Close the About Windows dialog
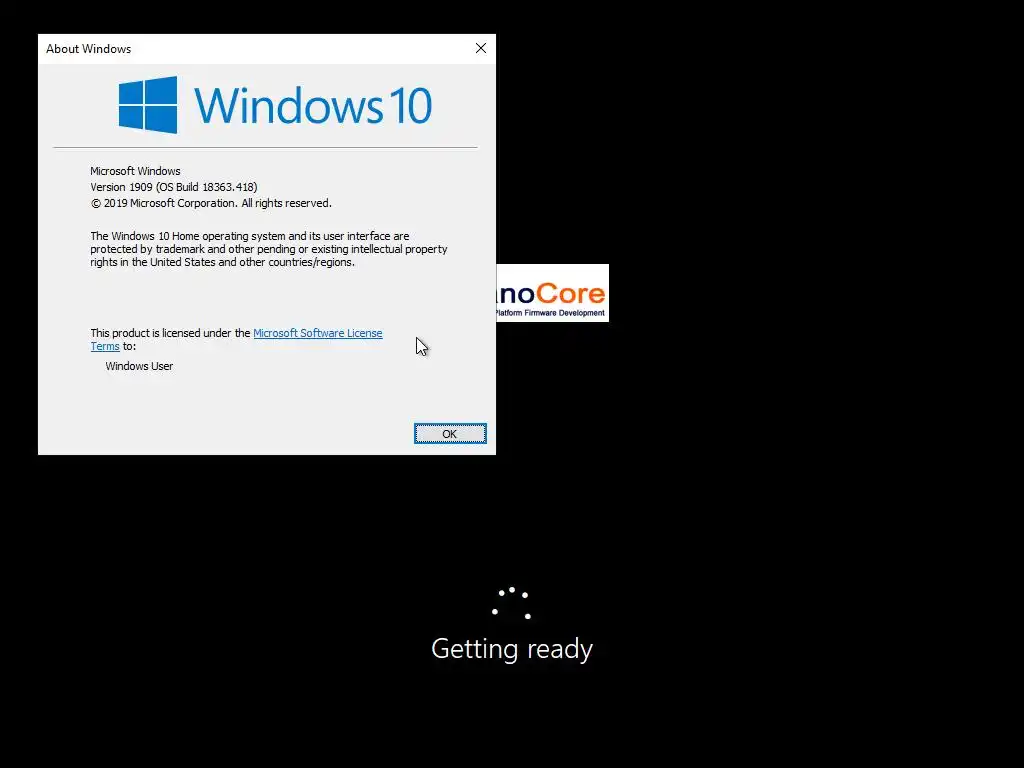The height and width of the screenshot is (768, 1024). [481, 48]
